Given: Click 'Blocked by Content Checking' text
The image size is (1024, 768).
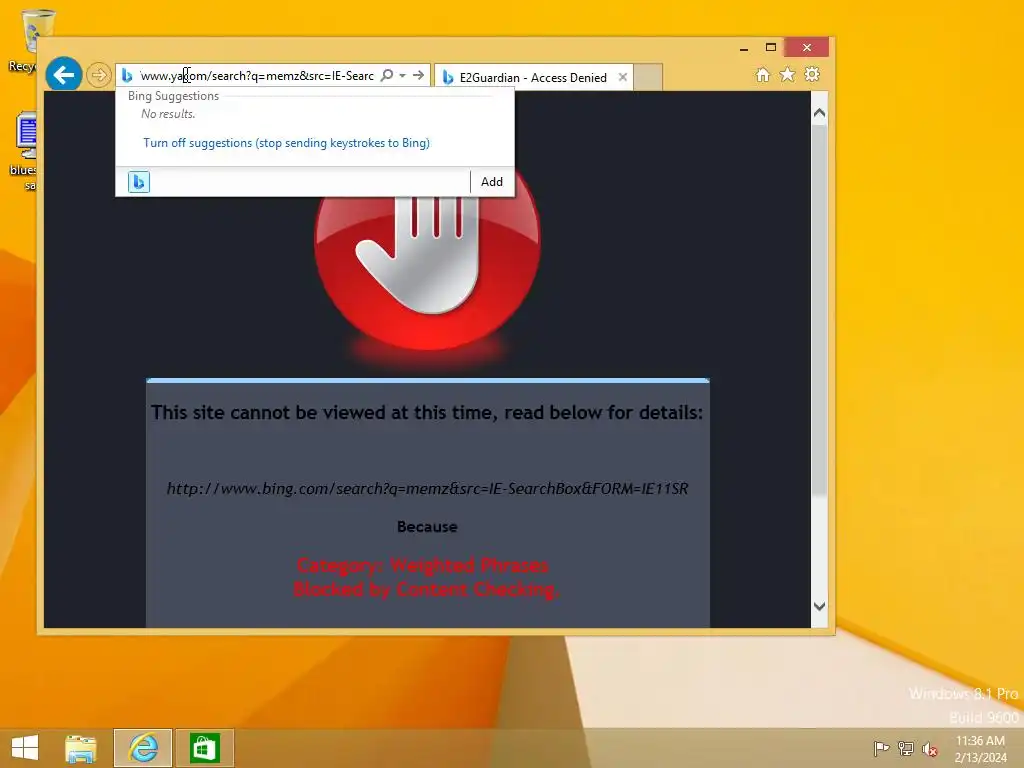Looking at the screenshot, I should [x=426, y=590].
